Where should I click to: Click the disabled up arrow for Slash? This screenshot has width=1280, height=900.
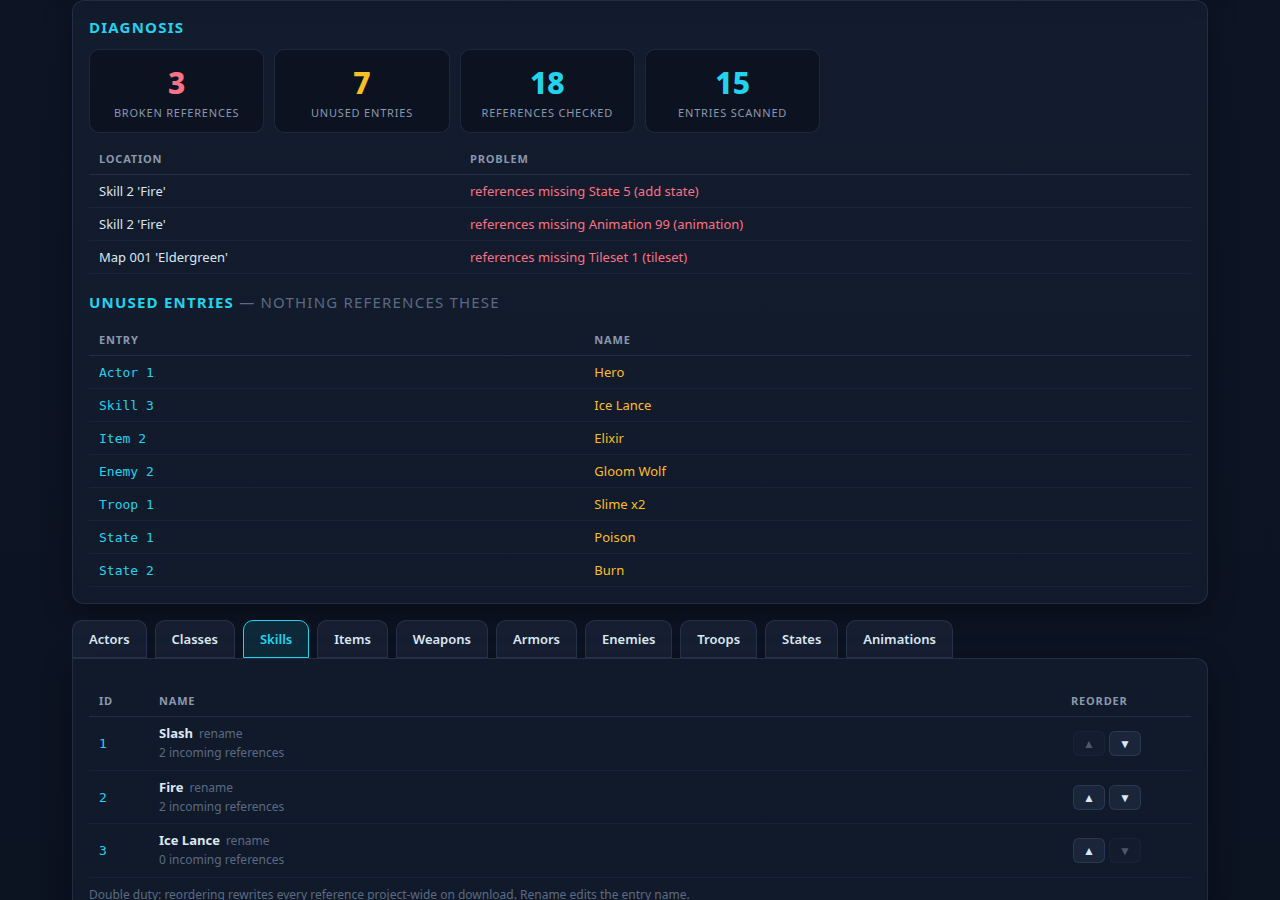(x=1089, y=744)
